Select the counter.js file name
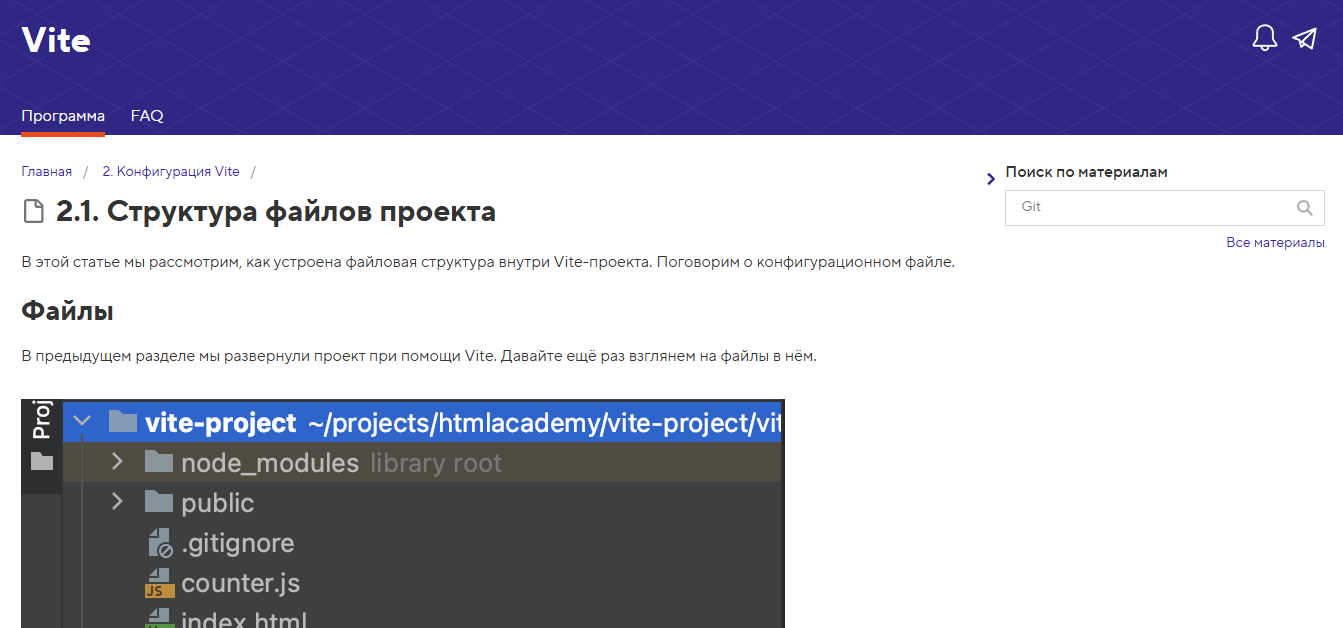Image resolution: width=1343 pixels, height=628 pixels. (x=240, y=583)
